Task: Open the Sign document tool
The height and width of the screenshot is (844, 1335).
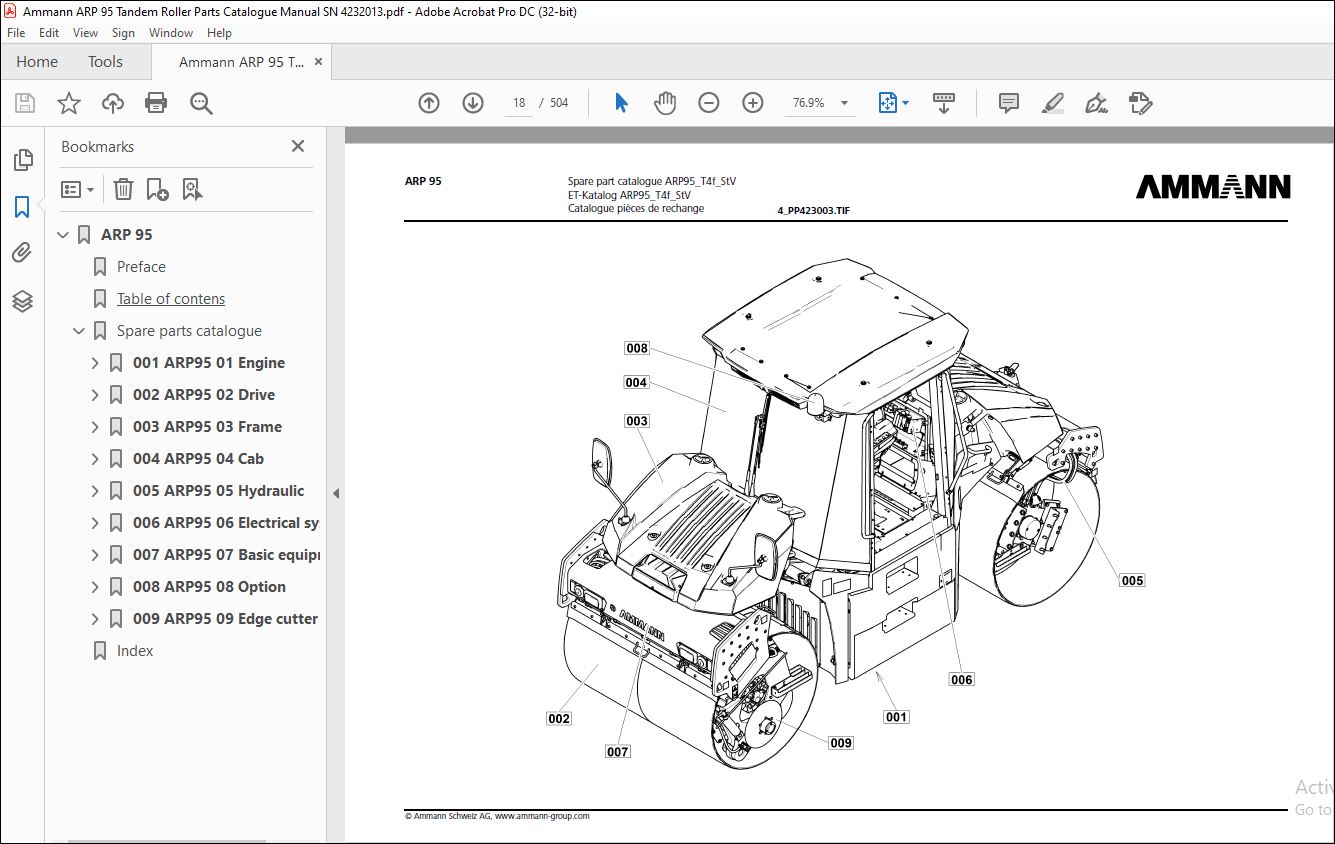Action: pyautogui.click(x=1097, y=103)
